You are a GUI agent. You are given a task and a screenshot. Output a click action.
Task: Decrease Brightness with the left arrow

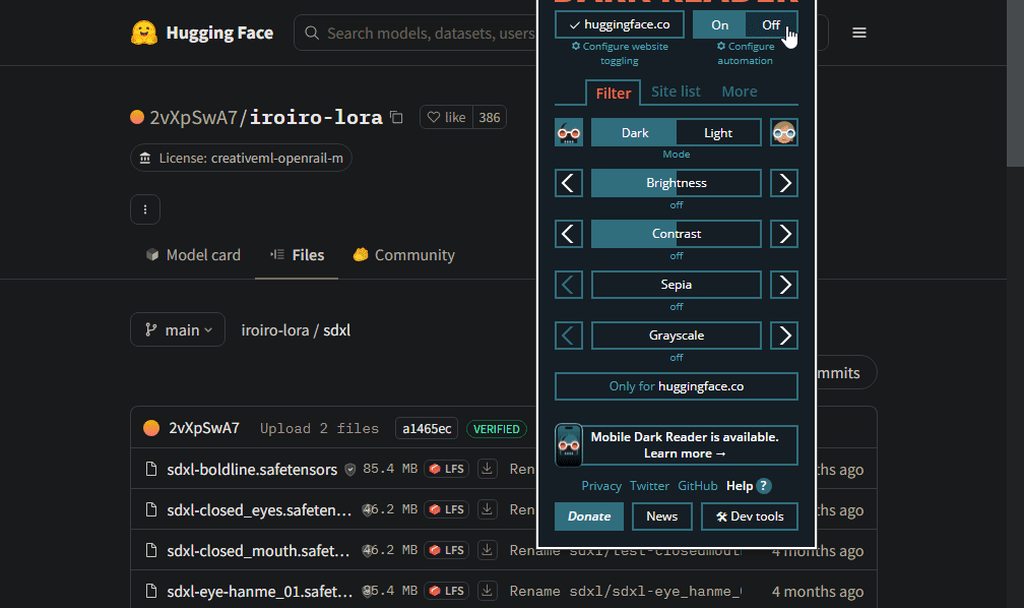pos(569,183)
